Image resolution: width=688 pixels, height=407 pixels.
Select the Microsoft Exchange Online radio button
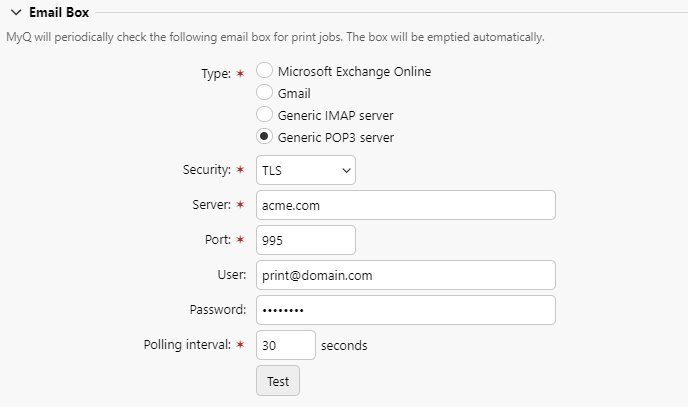(x=265, y=71)
